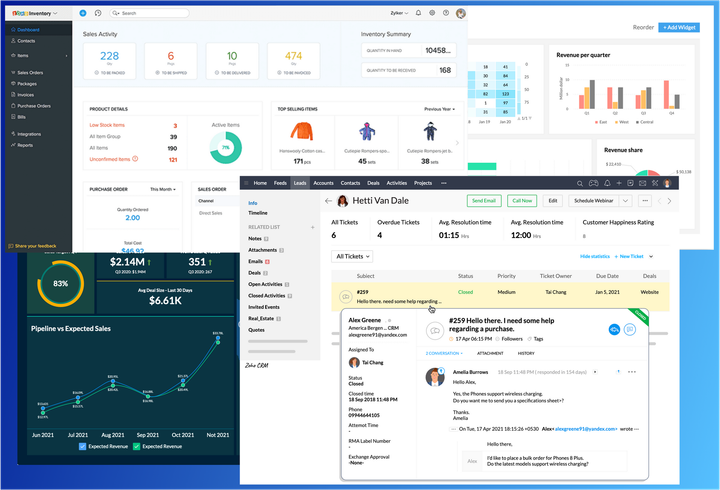720x490 pixels.
Task: Click the Edit button on the lead page
Action: [x=553, y=201]
